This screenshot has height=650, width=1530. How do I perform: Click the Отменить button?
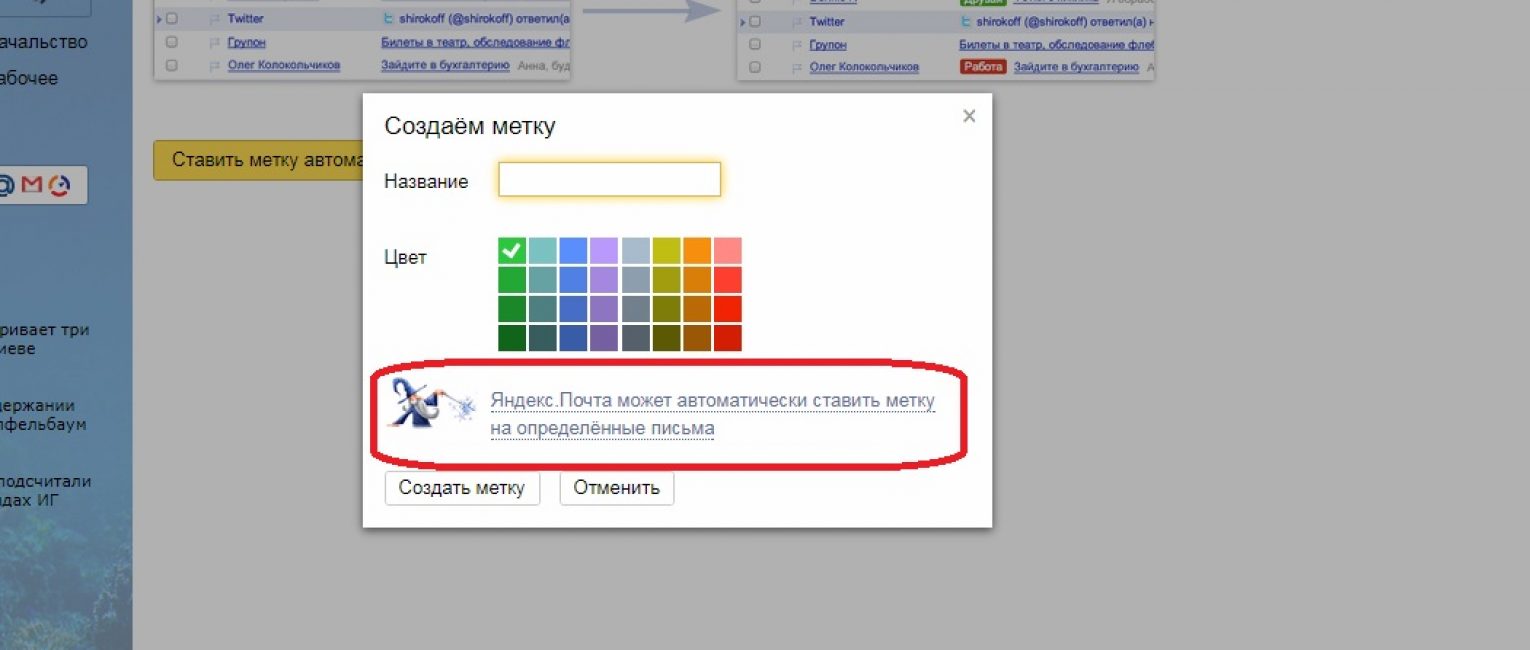617,488
